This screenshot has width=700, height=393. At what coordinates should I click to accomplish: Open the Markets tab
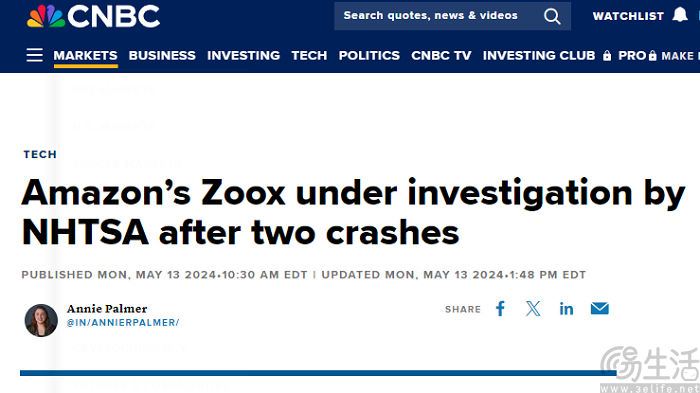85,55
